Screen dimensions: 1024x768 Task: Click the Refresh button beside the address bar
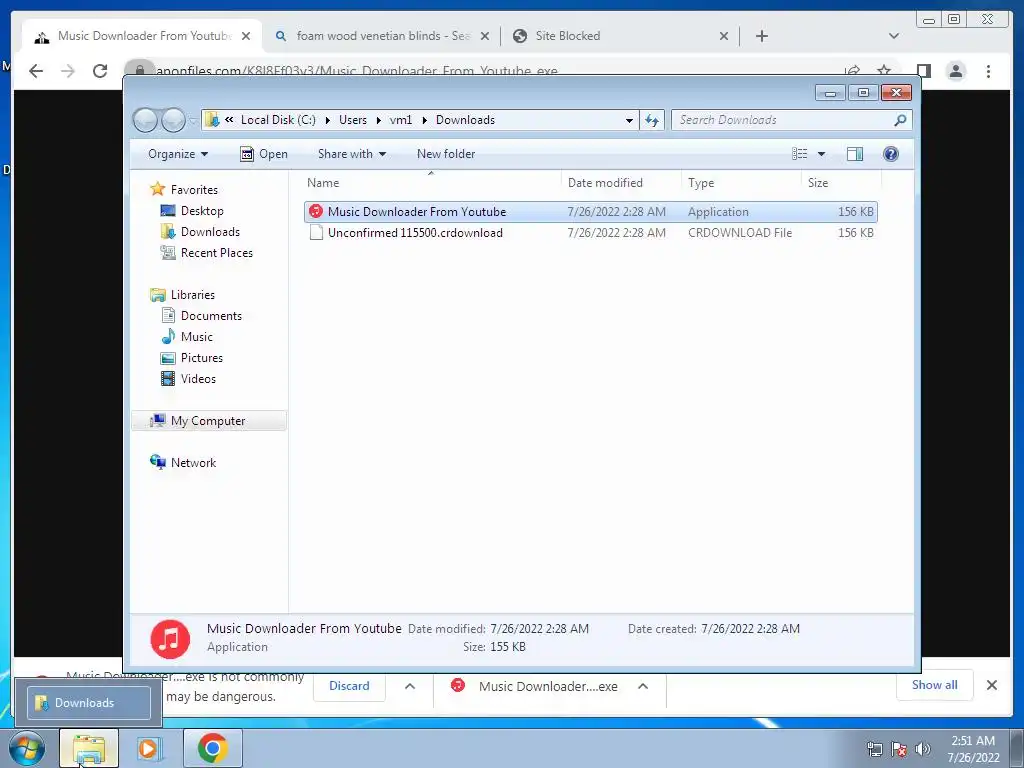coord(652,120)
